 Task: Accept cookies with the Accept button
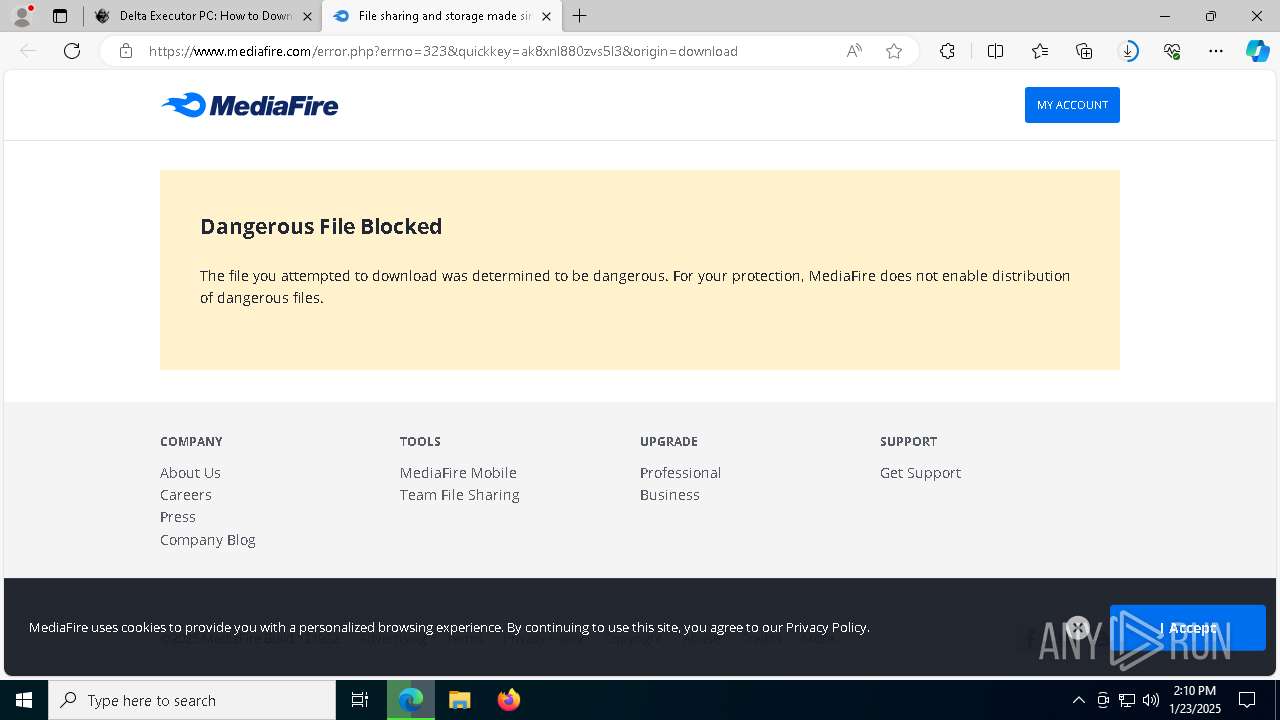pos(1188,628)
